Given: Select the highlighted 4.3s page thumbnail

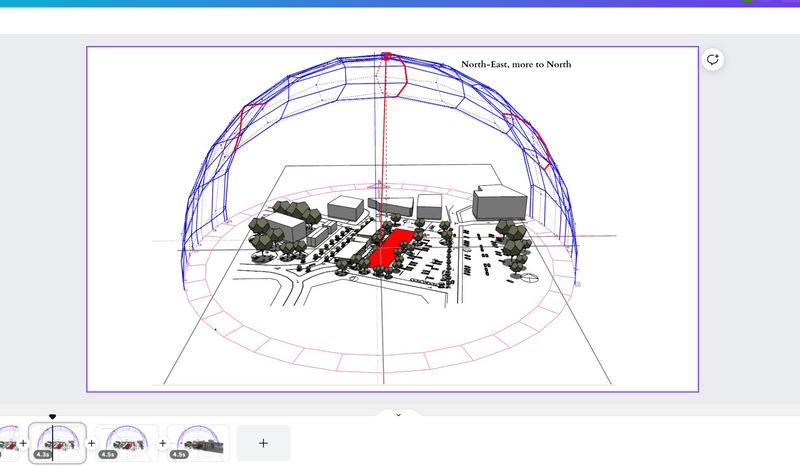Looking at the screenshot, I should (57, 443).
